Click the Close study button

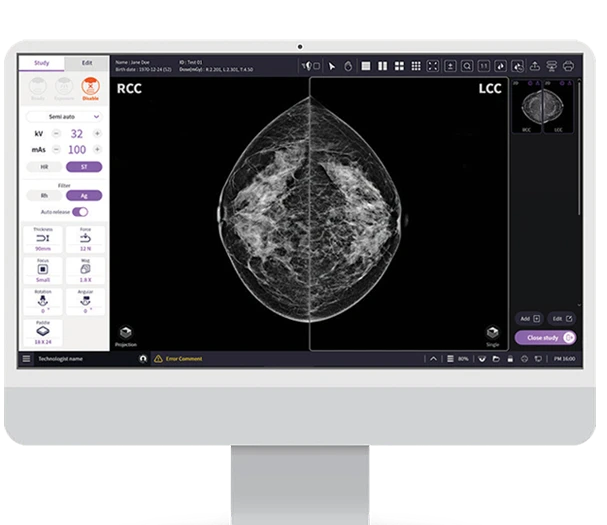545,338
